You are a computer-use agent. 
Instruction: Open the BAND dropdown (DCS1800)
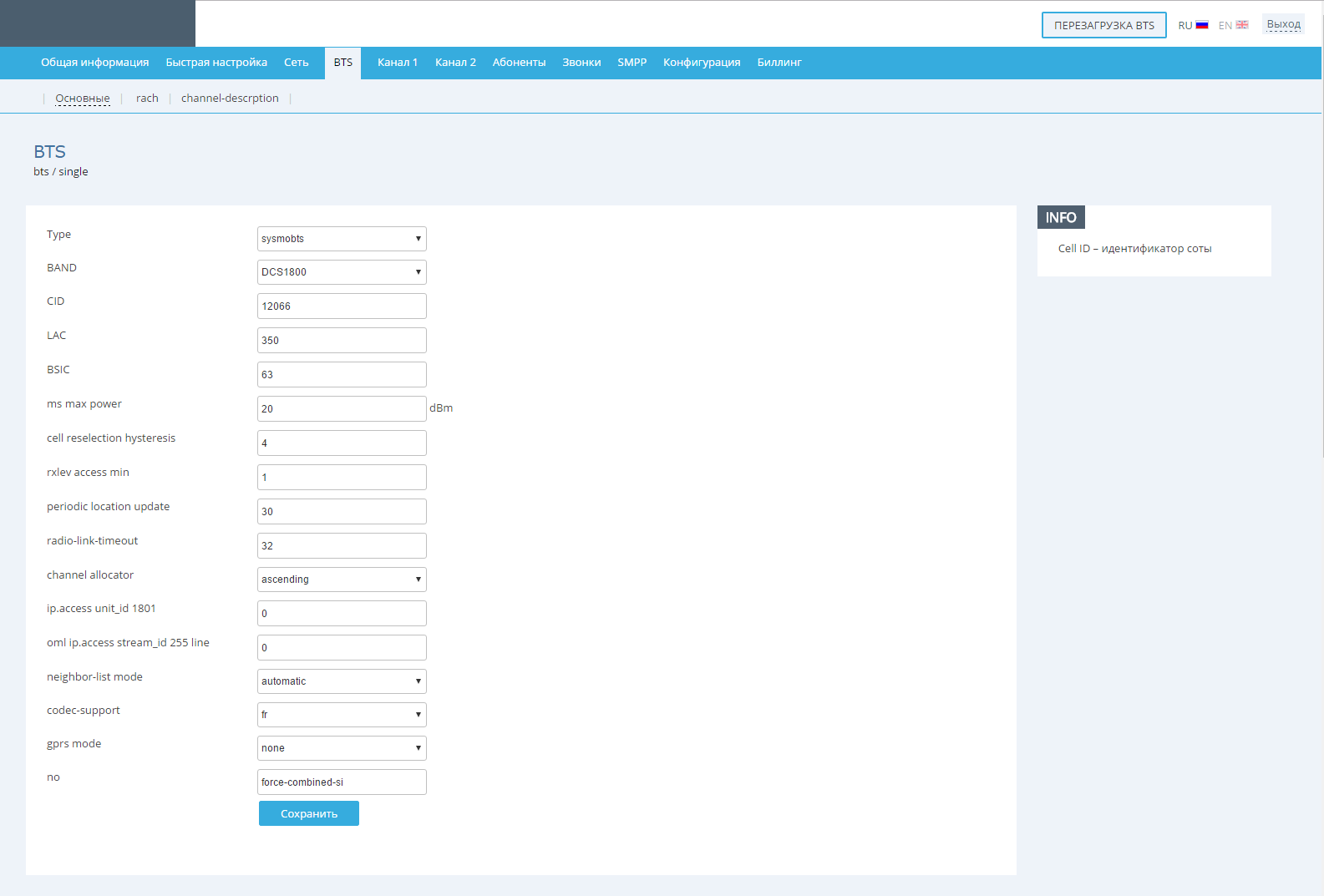click(x=342, y=272)
